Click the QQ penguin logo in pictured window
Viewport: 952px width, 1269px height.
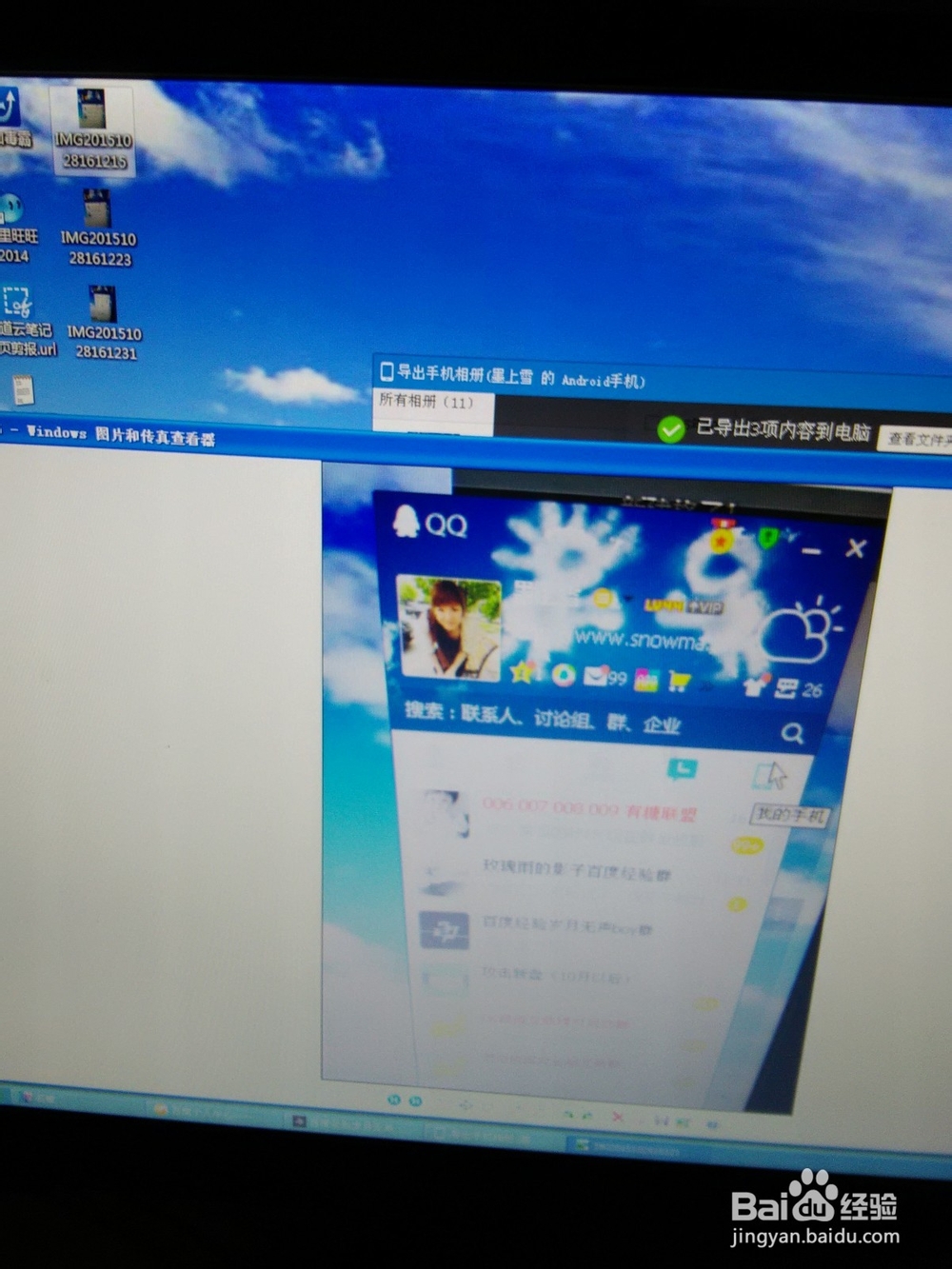pos(407,522)
